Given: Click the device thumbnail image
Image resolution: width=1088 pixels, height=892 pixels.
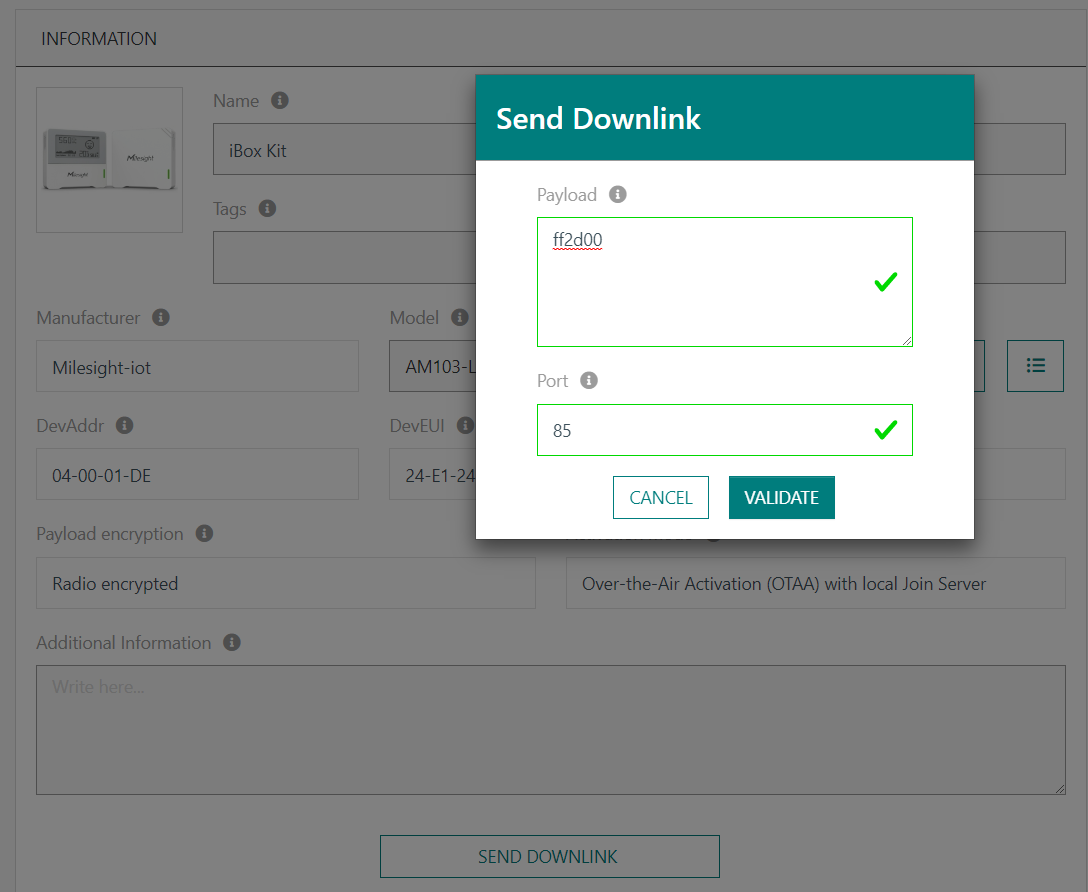Looking at the screenshot, I should coord(109,160).
